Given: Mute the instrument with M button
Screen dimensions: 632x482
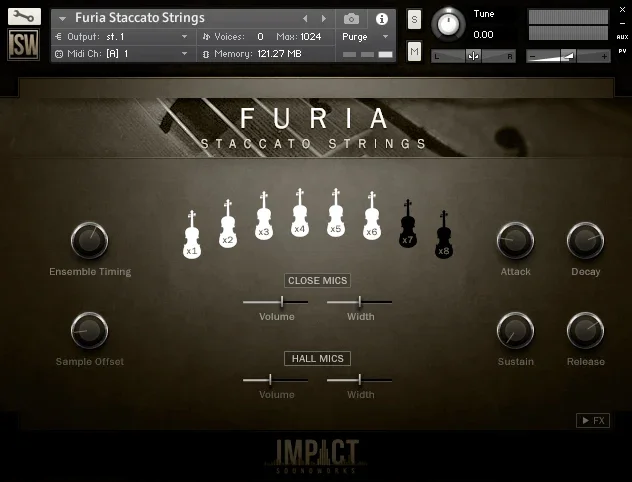Looking at the screenshot, I should 414,51.
